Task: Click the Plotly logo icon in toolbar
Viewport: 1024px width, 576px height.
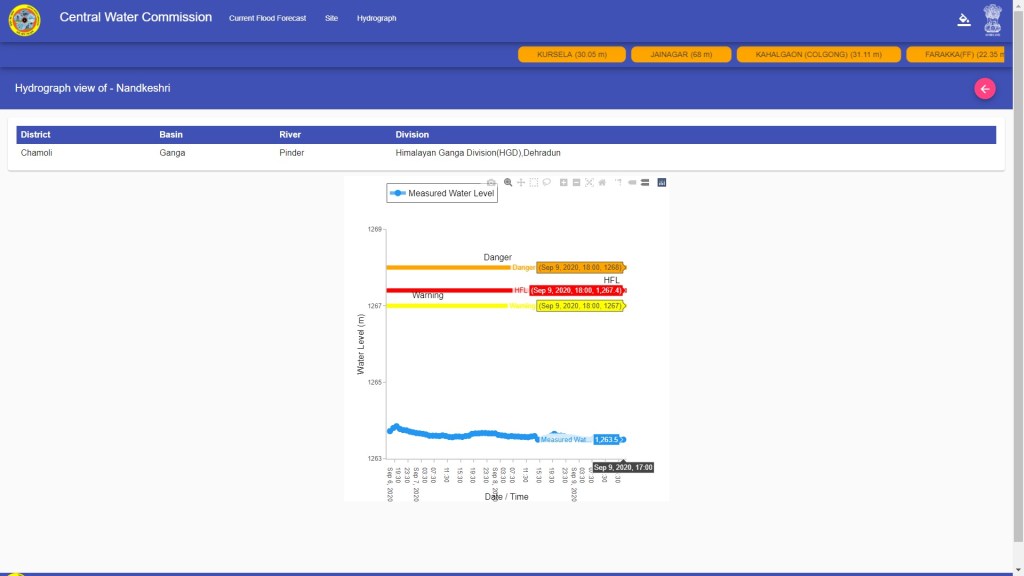Action: (x=662, y=182)
